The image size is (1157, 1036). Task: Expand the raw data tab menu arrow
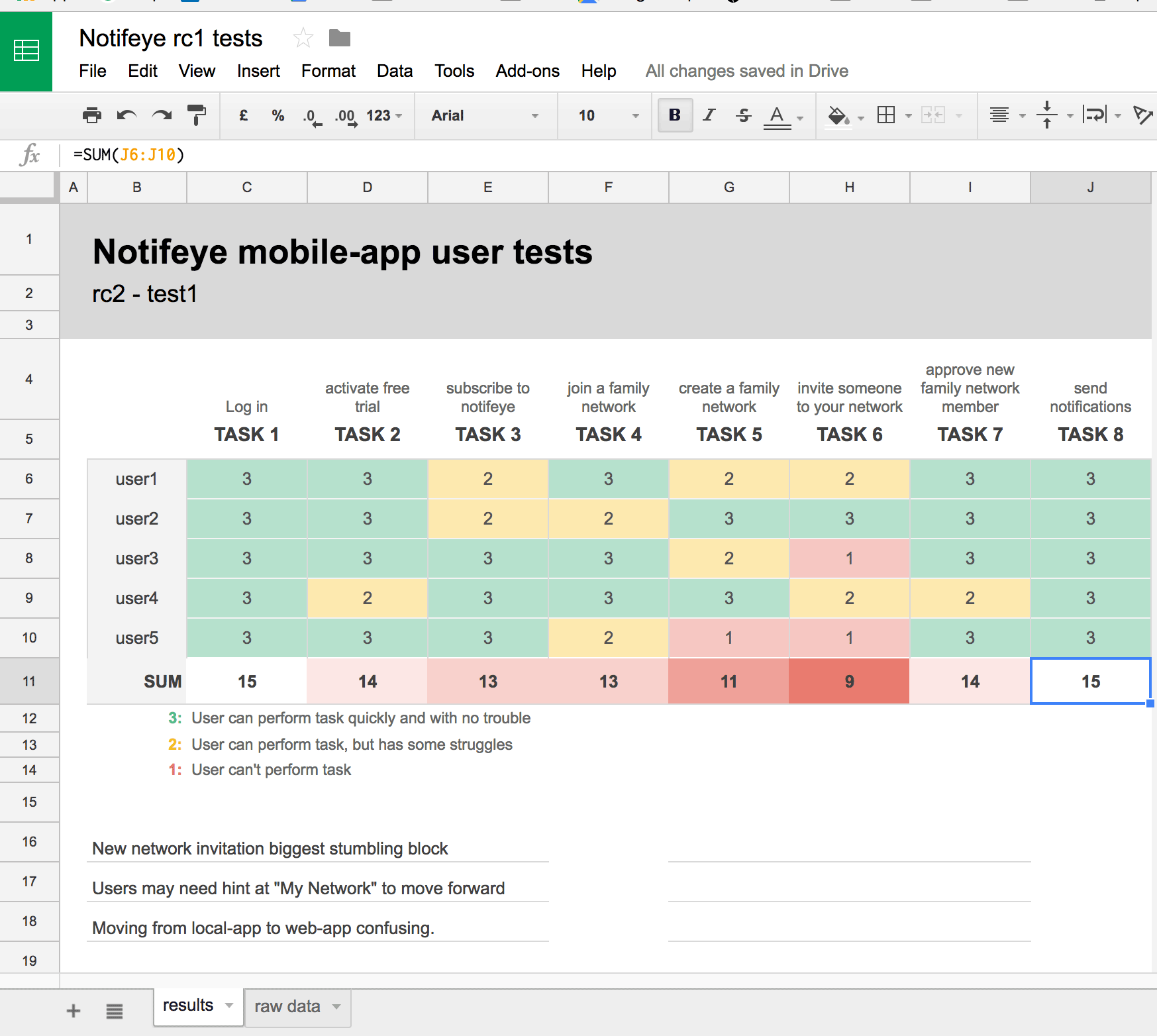[336, 1007]
